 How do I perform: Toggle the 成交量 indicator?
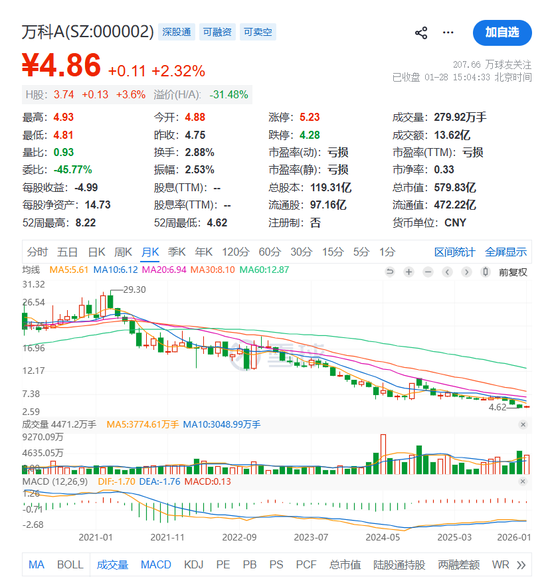(x=112, y=564)
